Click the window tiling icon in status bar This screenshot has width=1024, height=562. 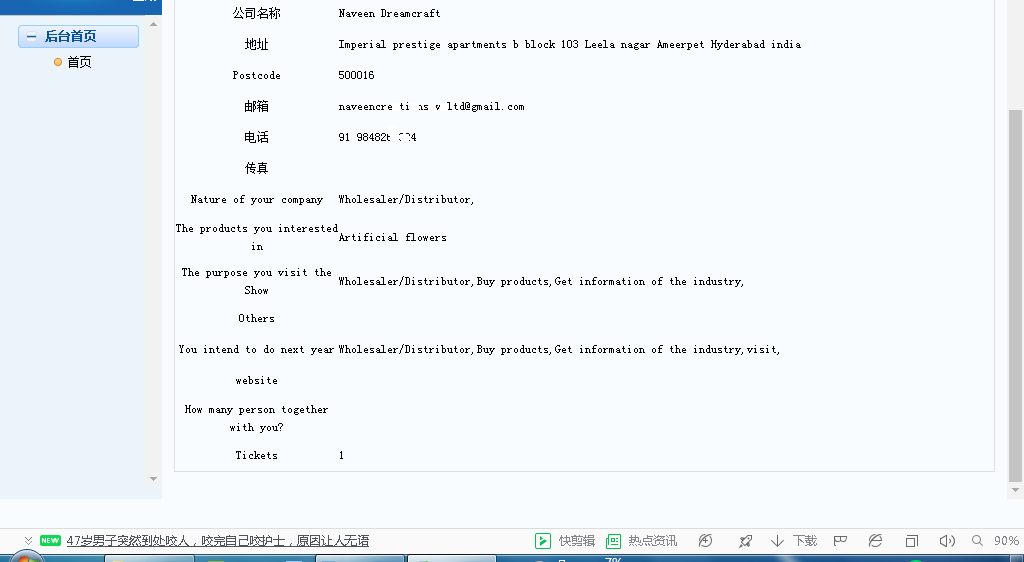click(x=912, y=540)
